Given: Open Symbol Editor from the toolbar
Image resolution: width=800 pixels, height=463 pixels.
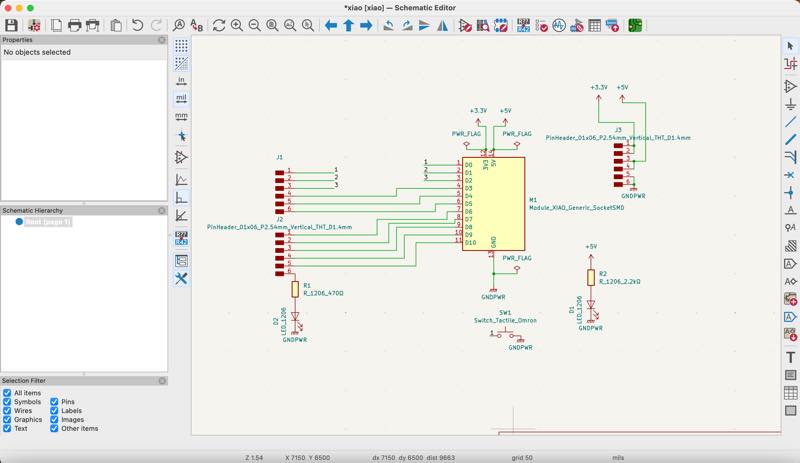Looking at the screenshot, I should pos(465,25).
